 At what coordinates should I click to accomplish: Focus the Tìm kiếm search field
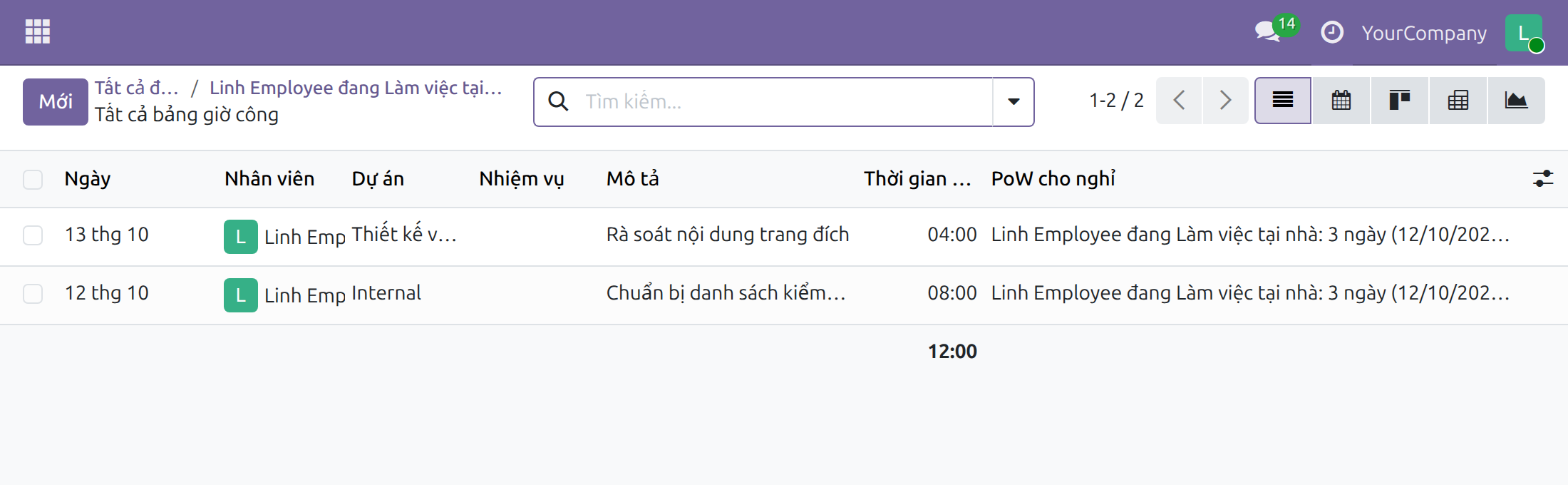click(784, 102)
